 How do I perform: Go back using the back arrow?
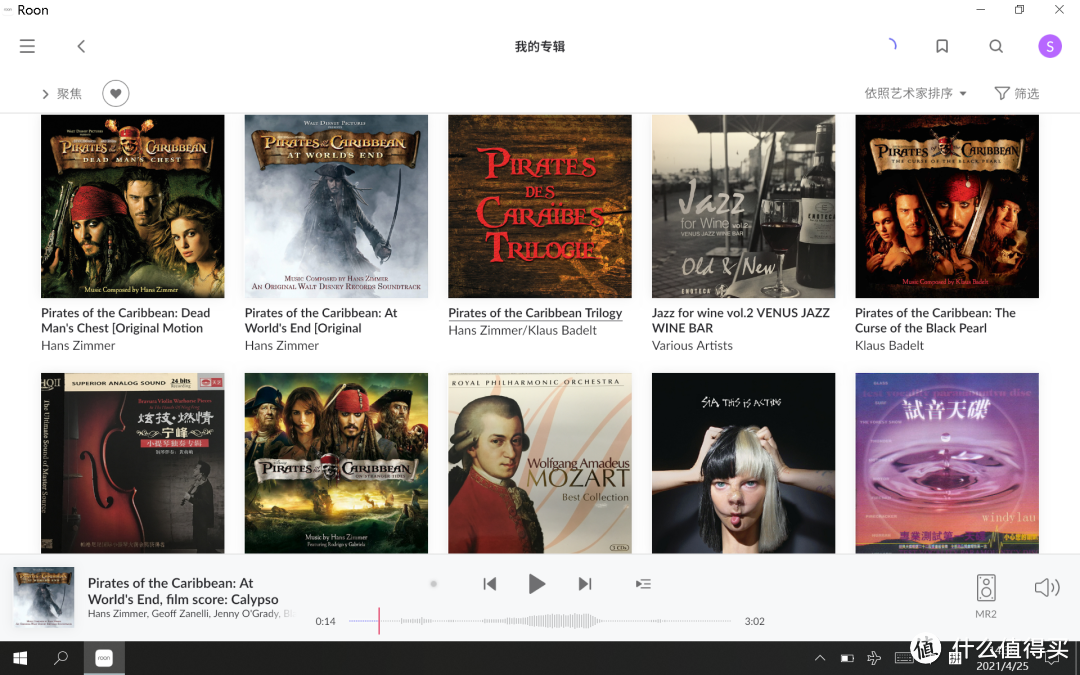click(81, 46)
